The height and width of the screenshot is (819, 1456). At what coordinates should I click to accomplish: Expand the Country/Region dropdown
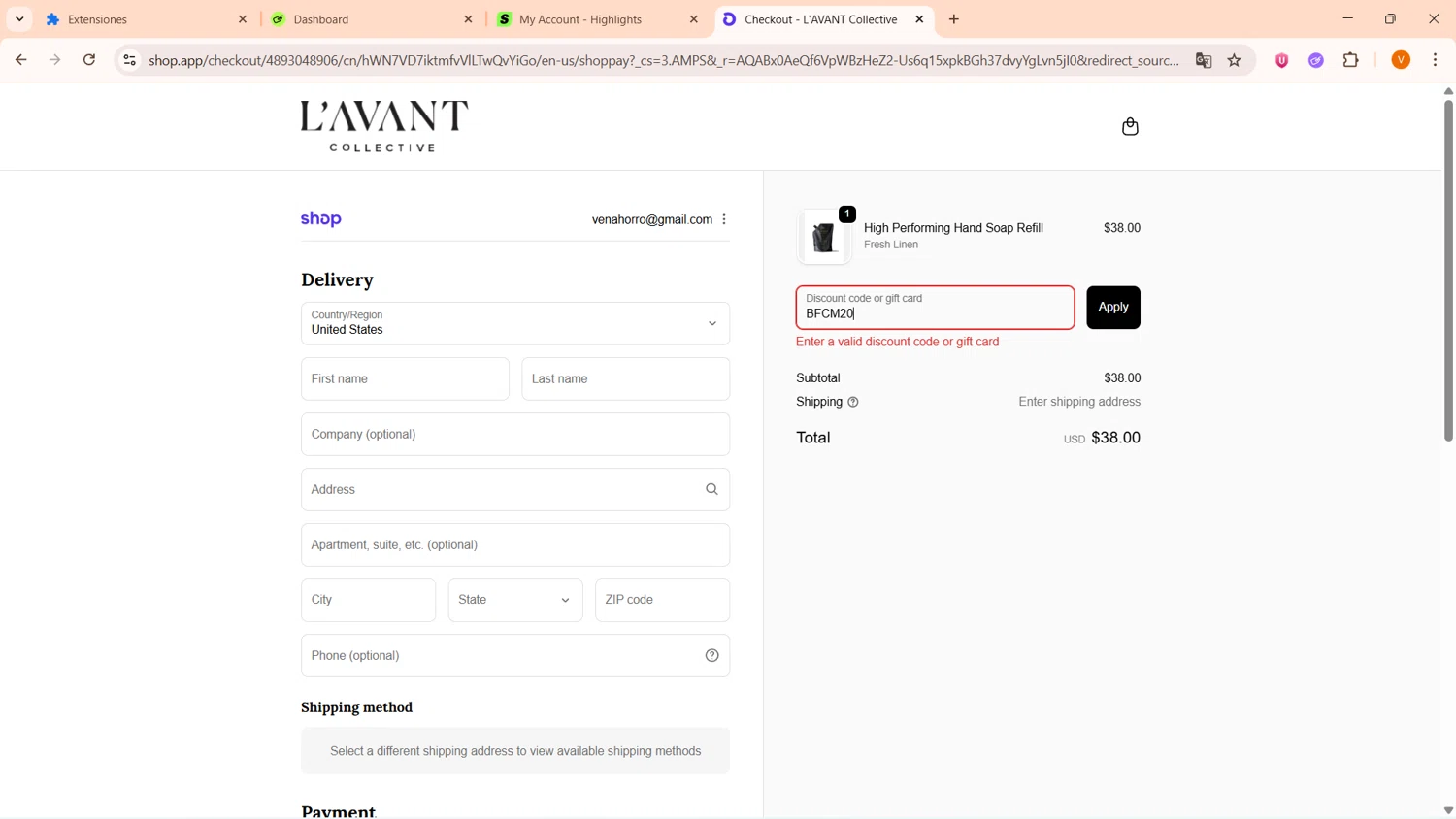515,323
